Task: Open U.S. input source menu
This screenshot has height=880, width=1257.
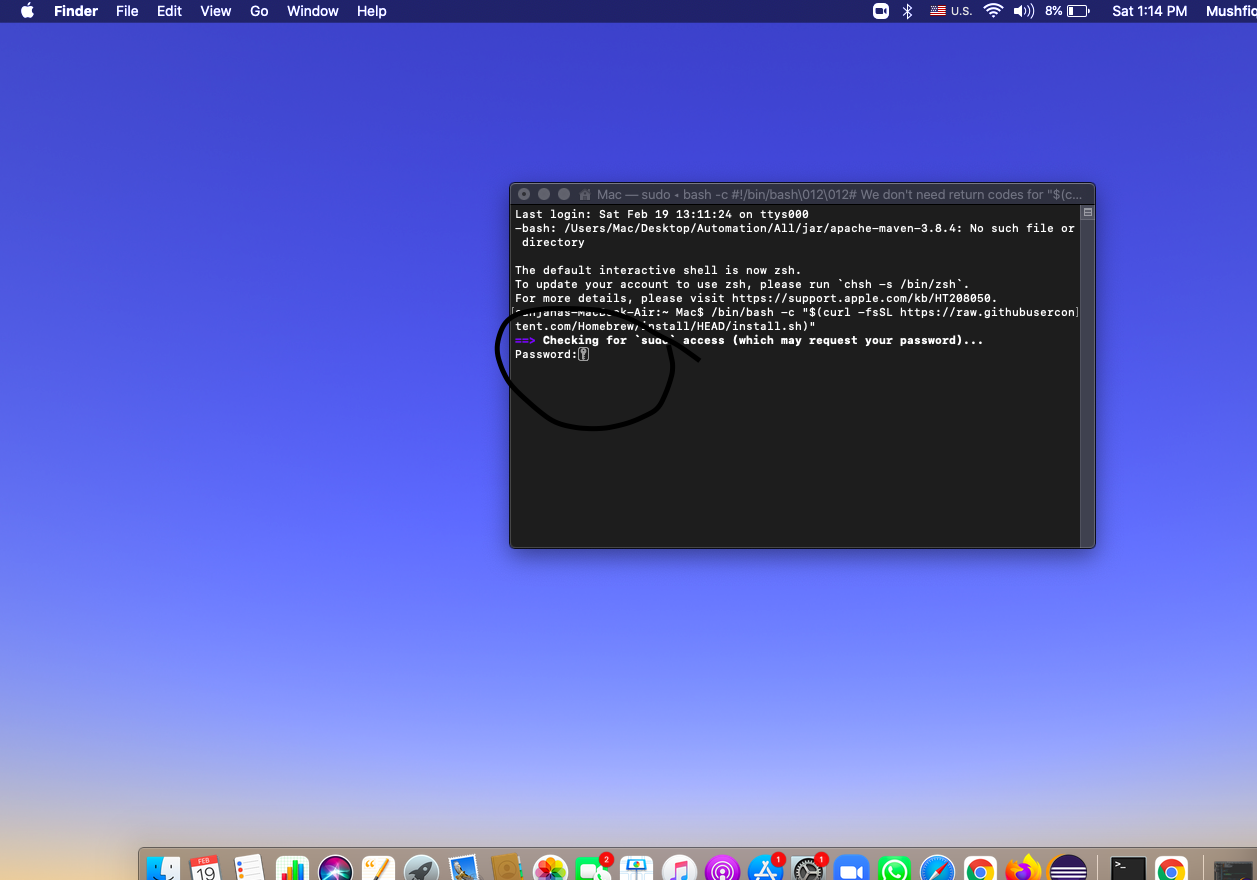Action: (951, 11)
